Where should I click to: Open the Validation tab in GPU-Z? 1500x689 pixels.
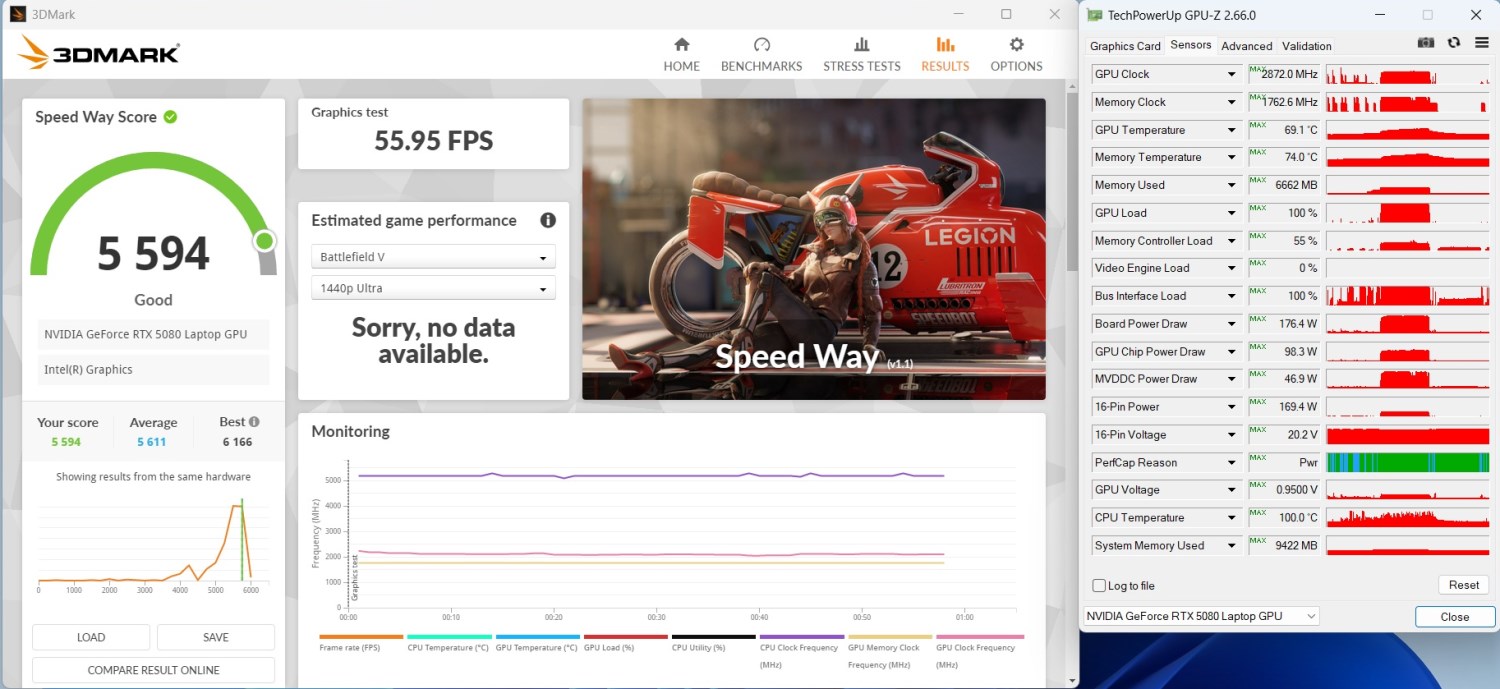pyautogui.click(x=1306, y=46)
